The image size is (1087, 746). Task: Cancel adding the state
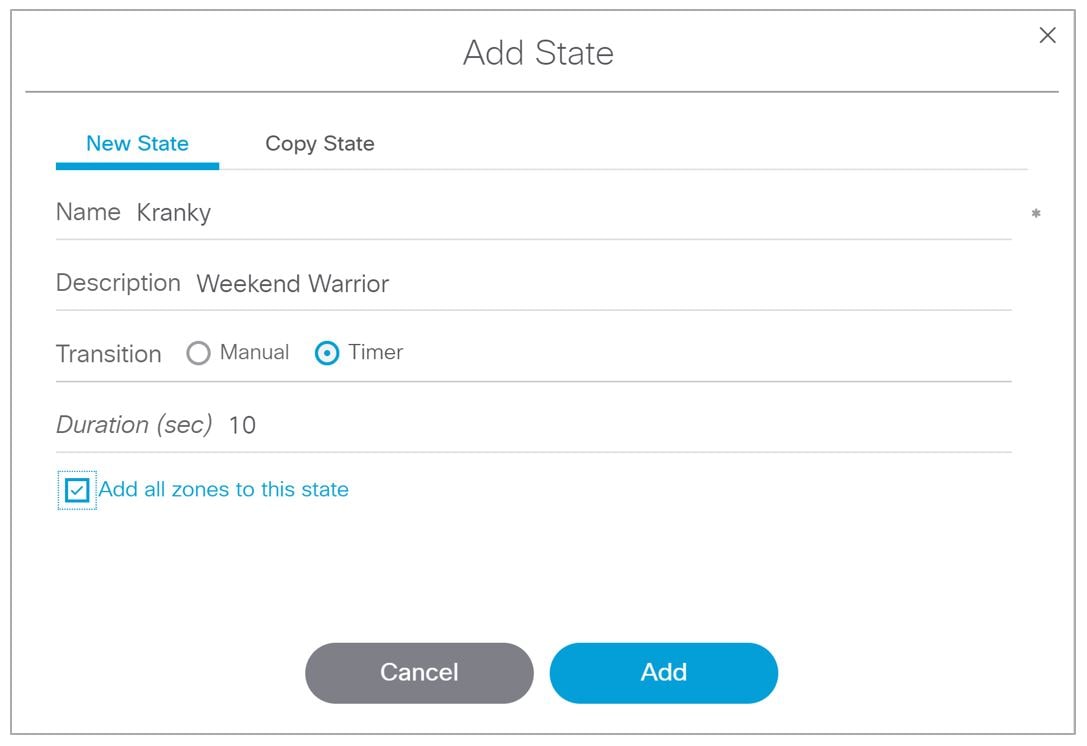pos(419,673)
